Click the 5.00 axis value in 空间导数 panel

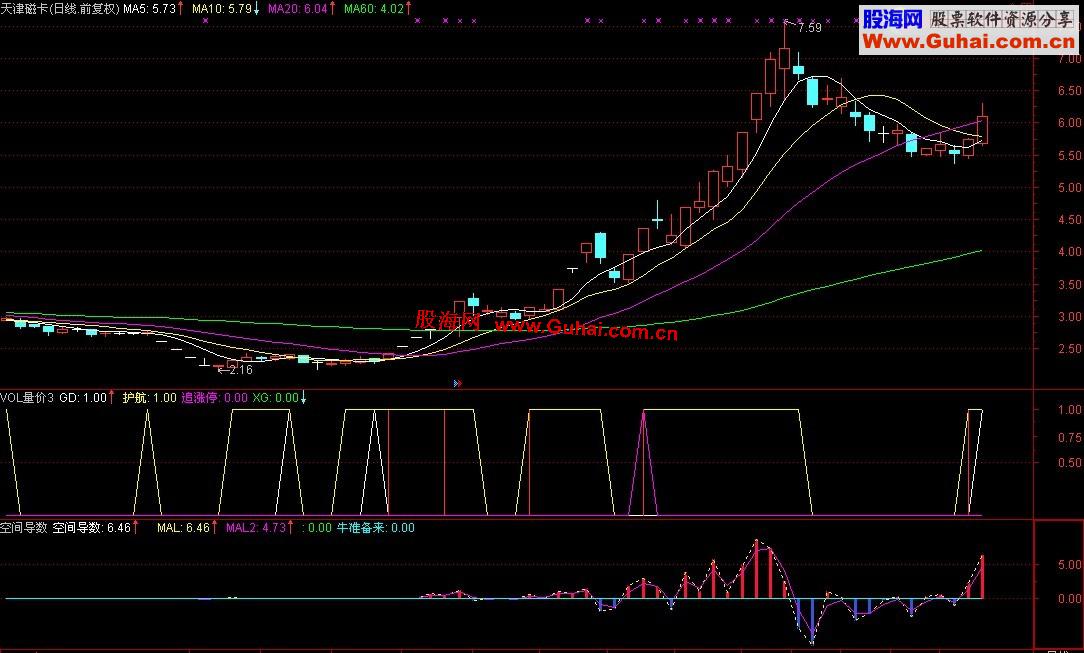(1070, 565)
